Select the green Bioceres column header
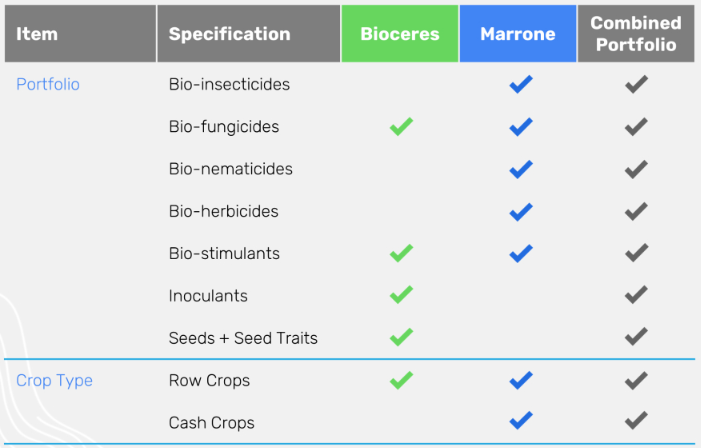Viewport: 701px width, 448px height. pos(400,34)
